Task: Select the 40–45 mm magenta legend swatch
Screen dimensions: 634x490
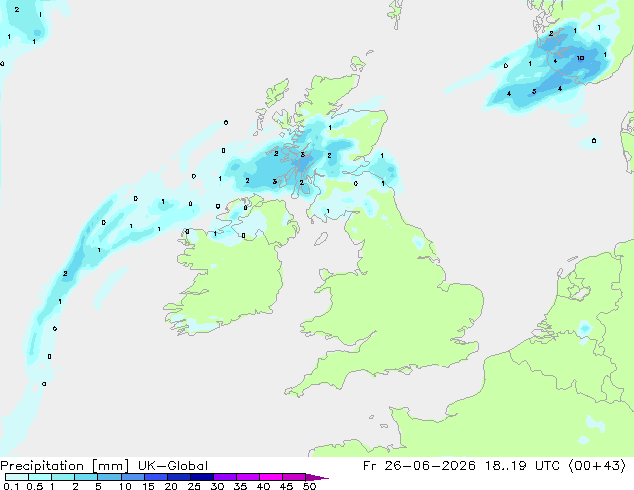Action: (x=271, y=477)
